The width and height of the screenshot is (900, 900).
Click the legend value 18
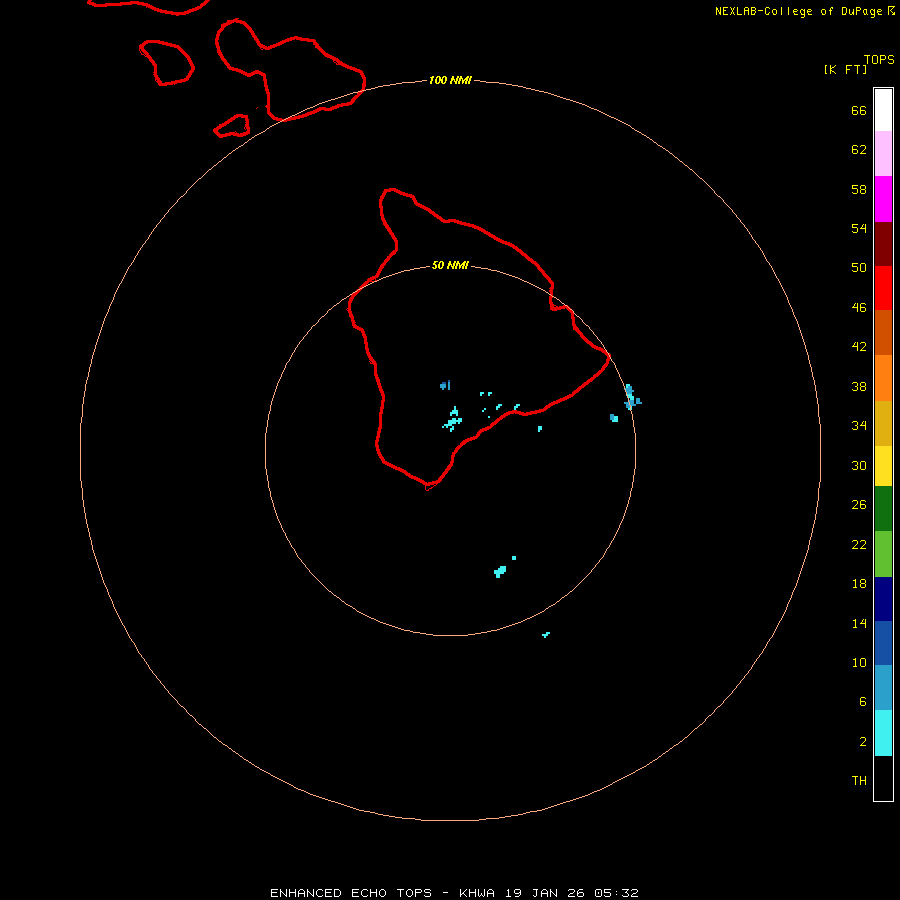tap(859, 584)
